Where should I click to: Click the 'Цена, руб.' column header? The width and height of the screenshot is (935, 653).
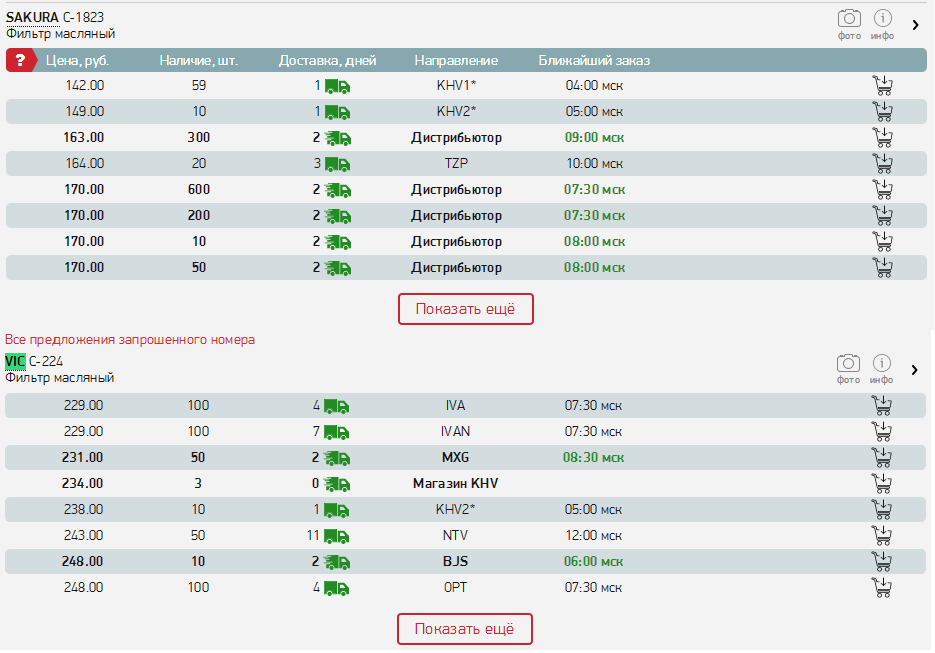click(x=78, y=61)
